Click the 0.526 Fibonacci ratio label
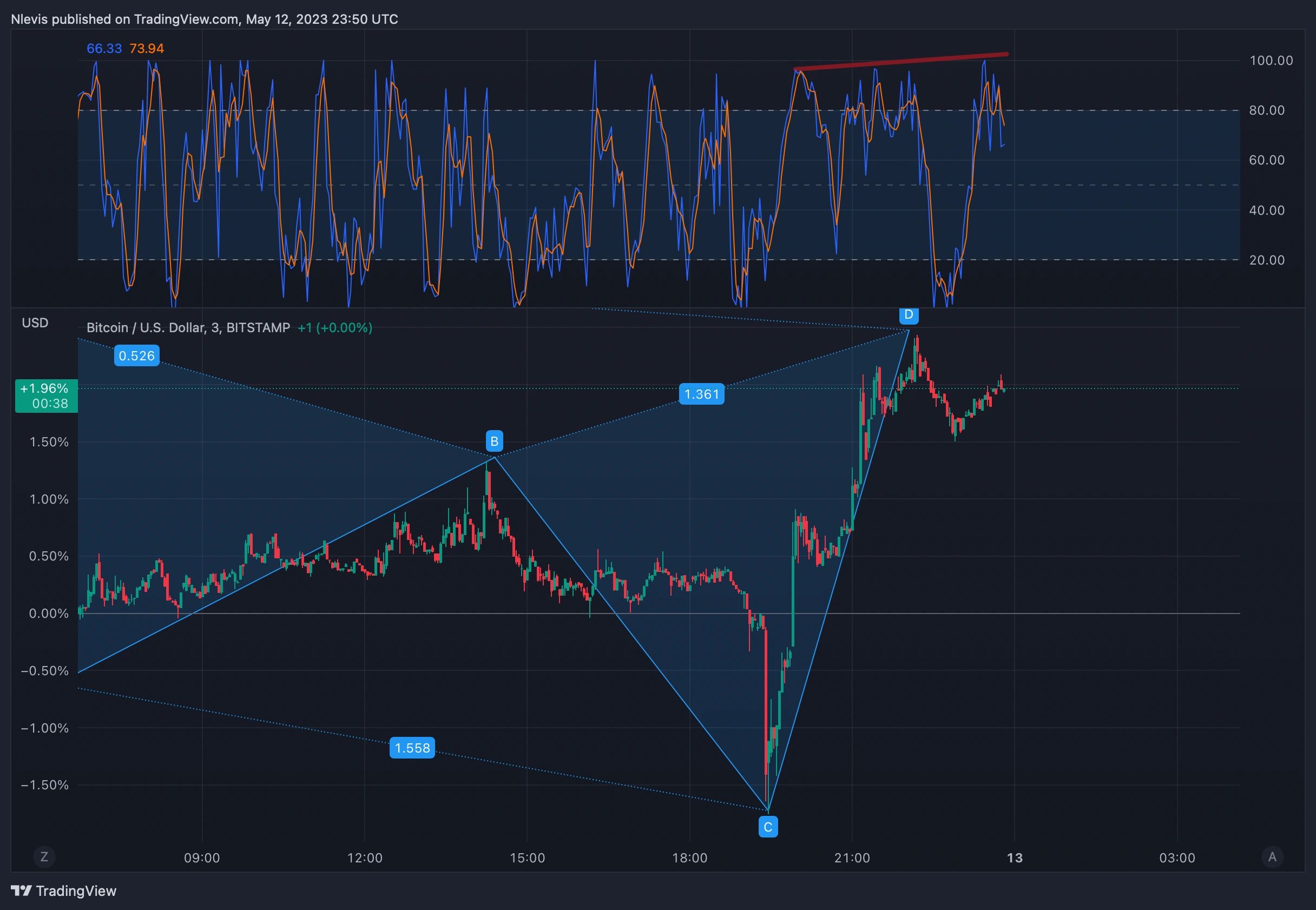The height and width of the screenshot is (910, 1316). 136,355
